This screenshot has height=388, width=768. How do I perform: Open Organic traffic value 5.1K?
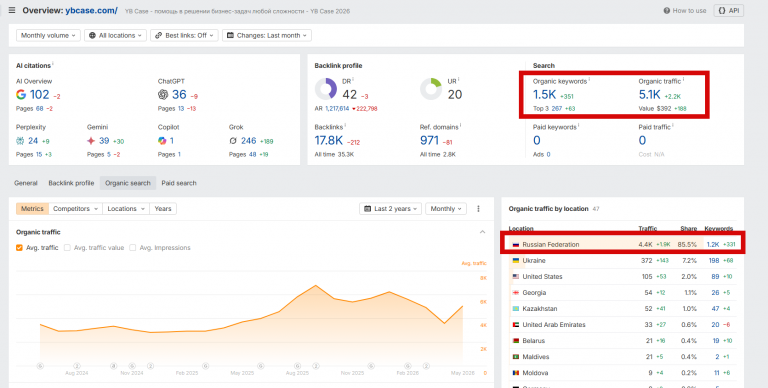click(650, 95)
